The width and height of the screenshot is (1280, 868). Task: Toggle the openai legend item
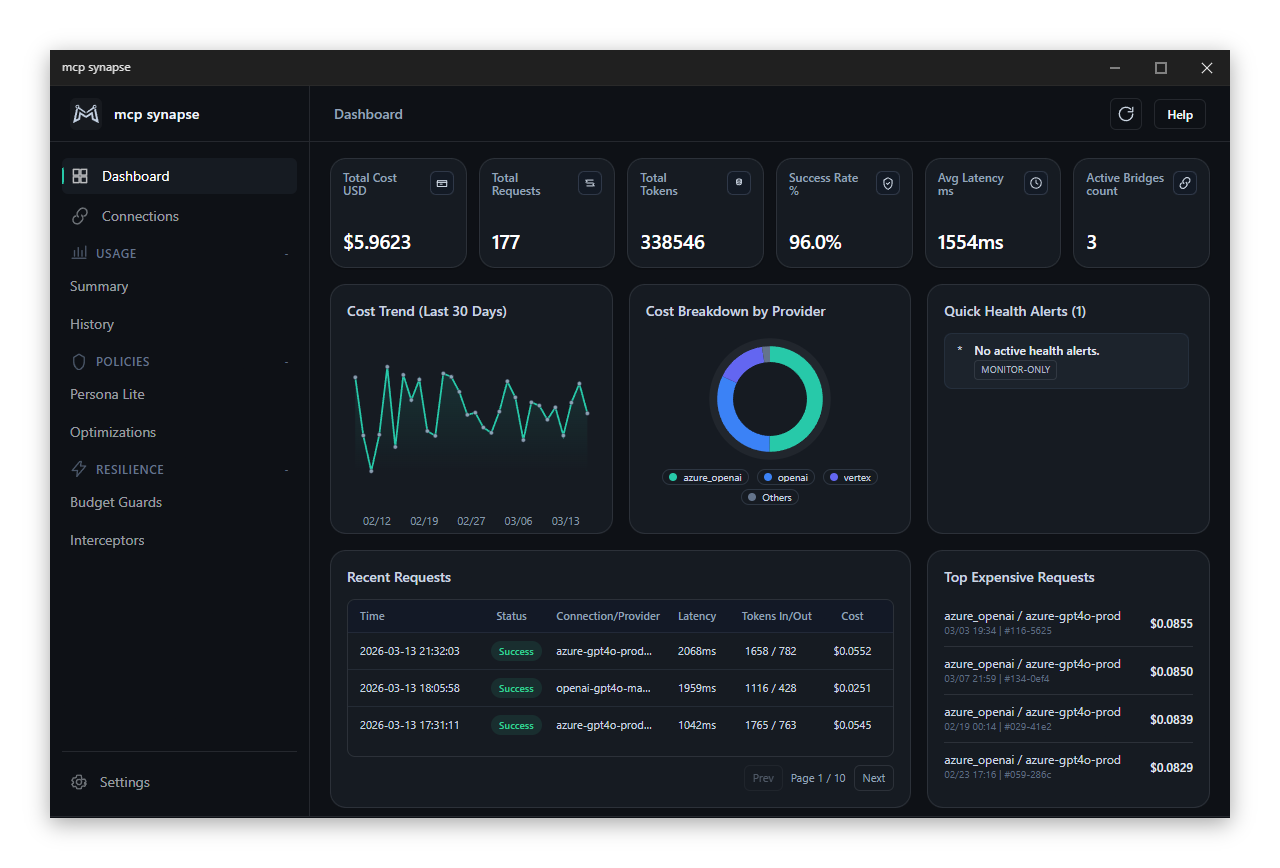point(785,477)
